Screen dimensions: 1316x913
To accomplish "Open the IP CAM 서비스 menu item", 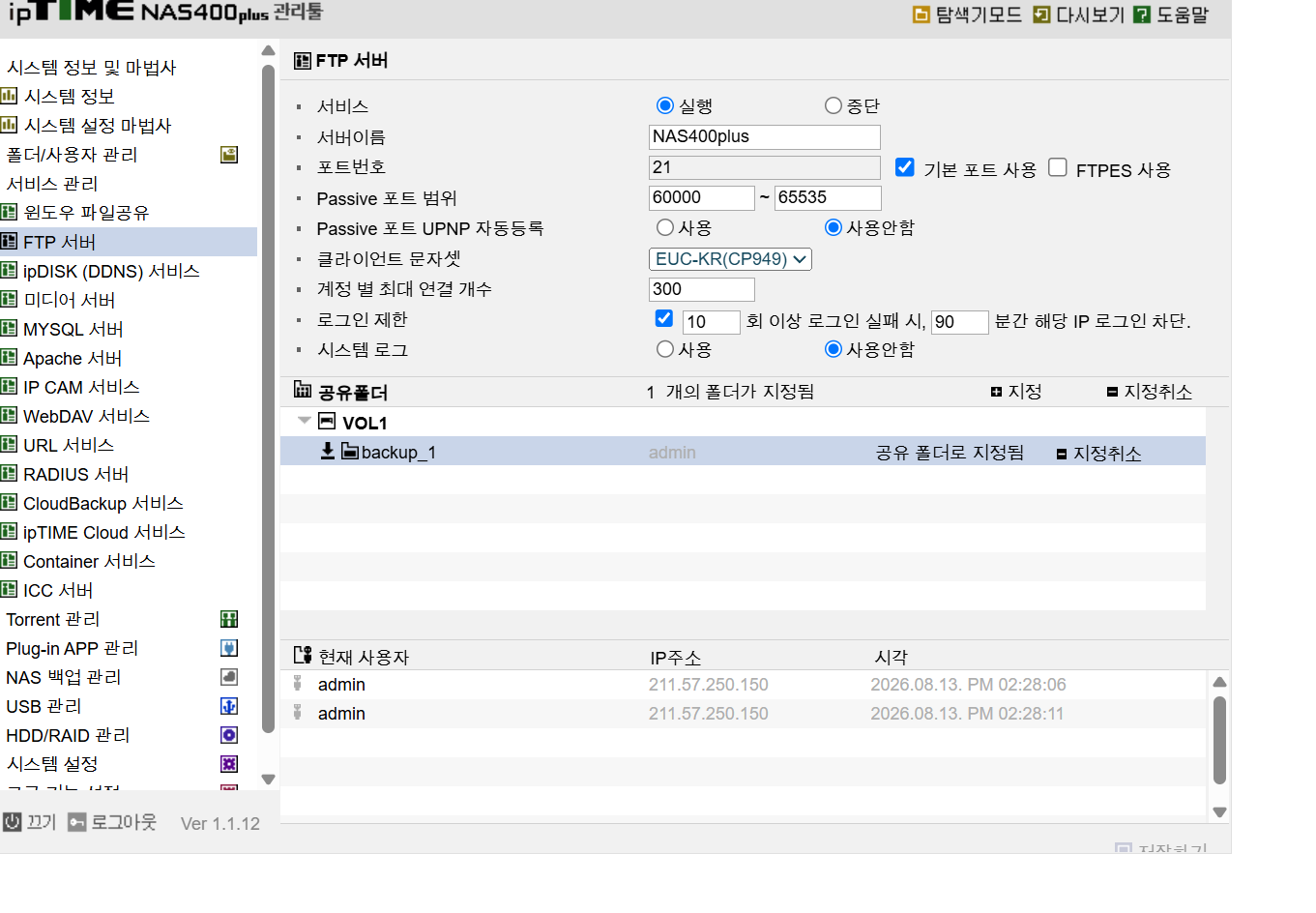I will click(x=81, y=387).
